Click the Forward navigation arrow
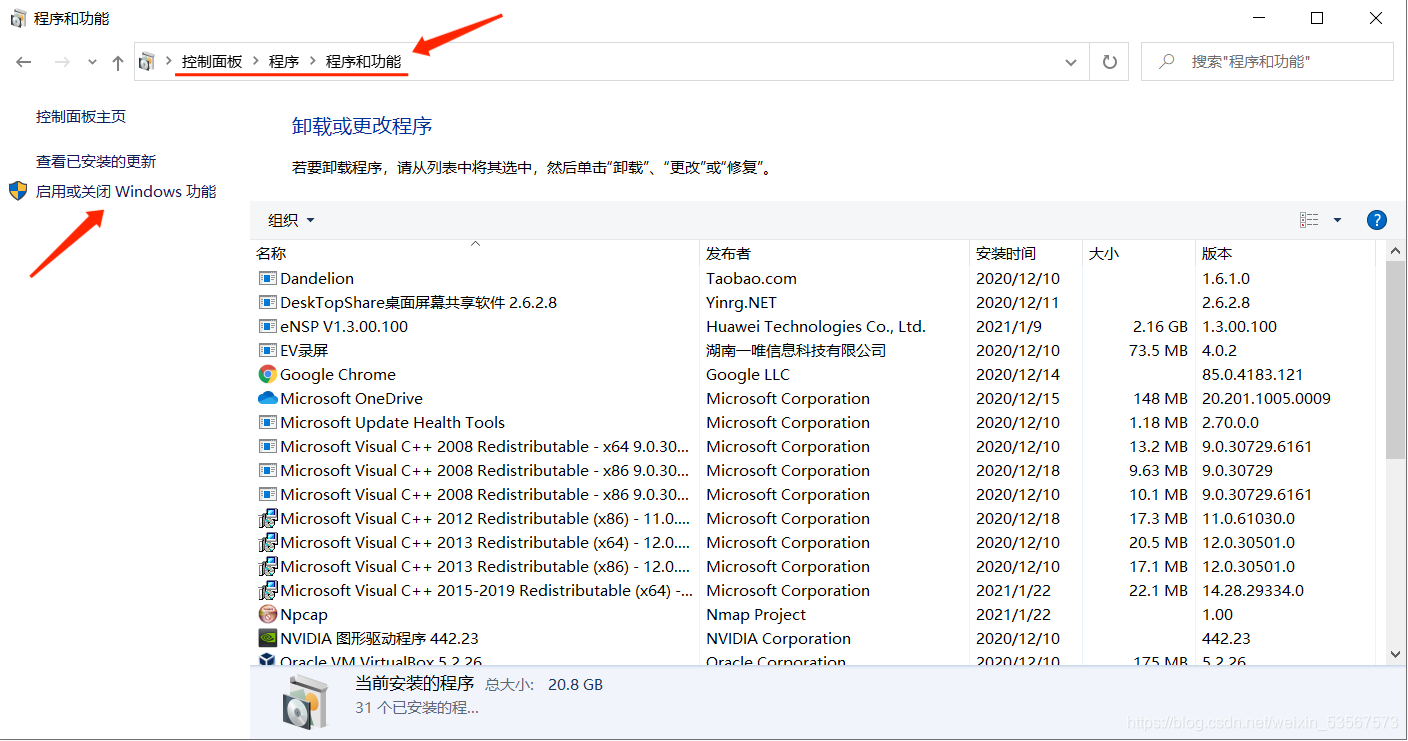Screen dimensions: 1408x741 [62, 62]
